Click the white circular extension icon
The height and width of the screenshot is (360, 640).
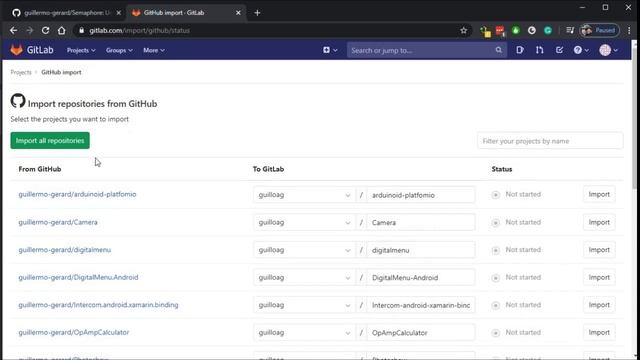coord(531,30)
